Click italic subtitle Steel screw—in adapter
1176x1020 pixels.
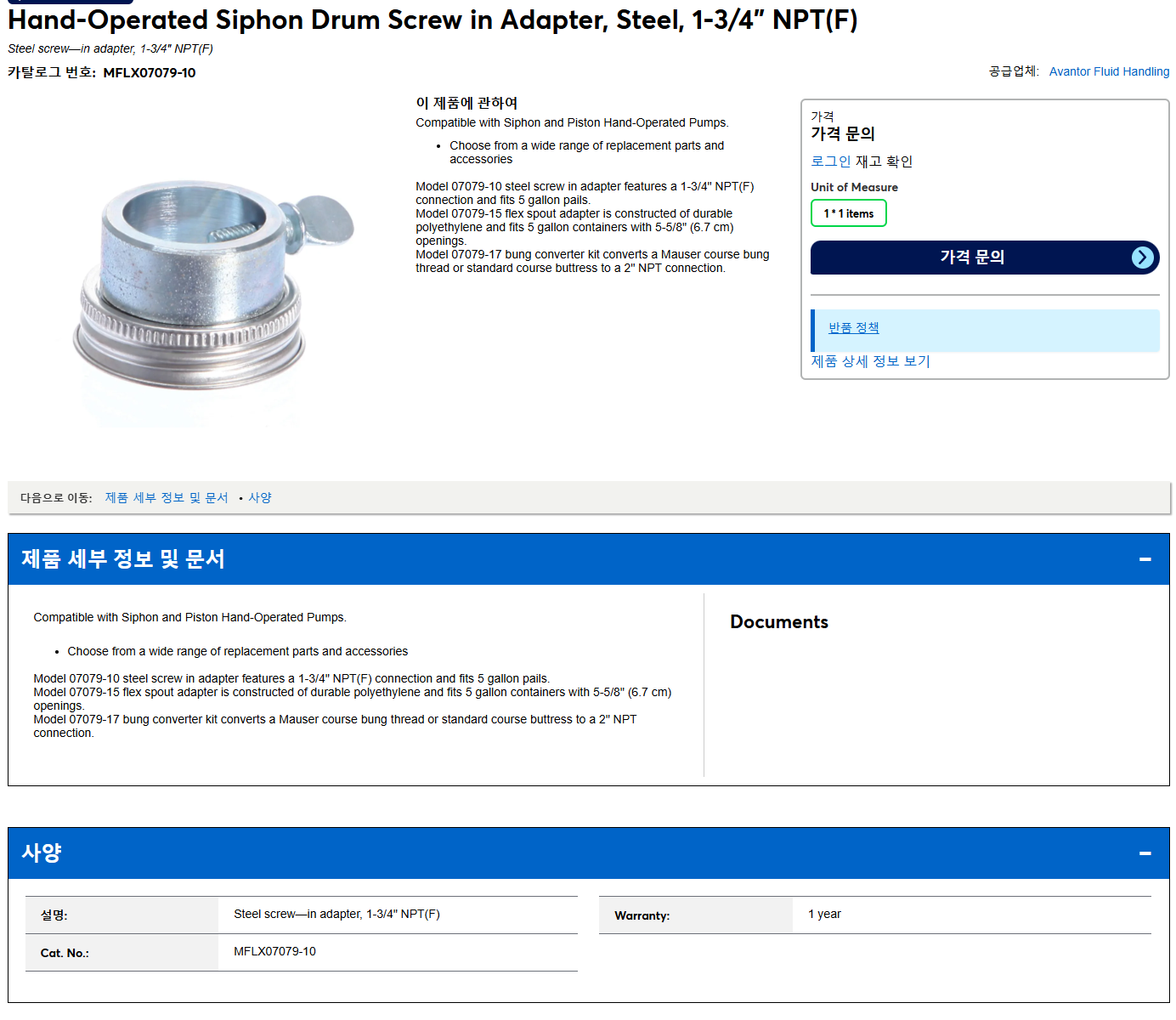[110, 48]
